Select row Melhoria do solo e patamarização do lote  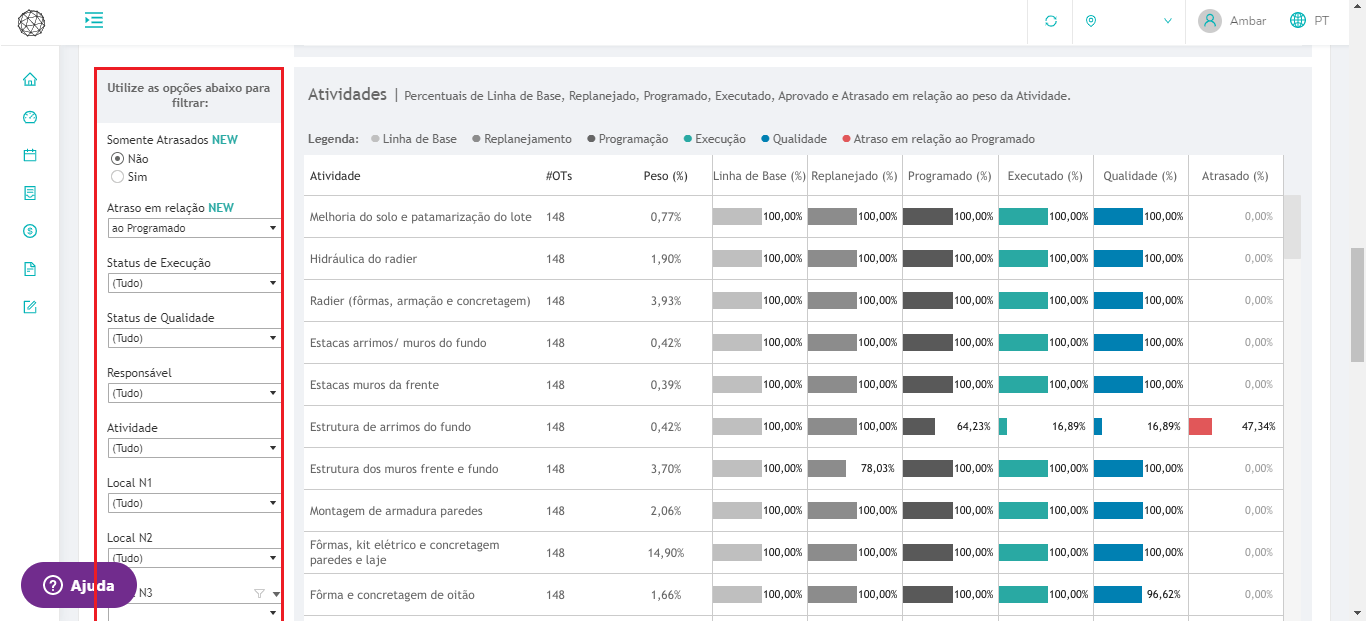[x=794, y=217]
